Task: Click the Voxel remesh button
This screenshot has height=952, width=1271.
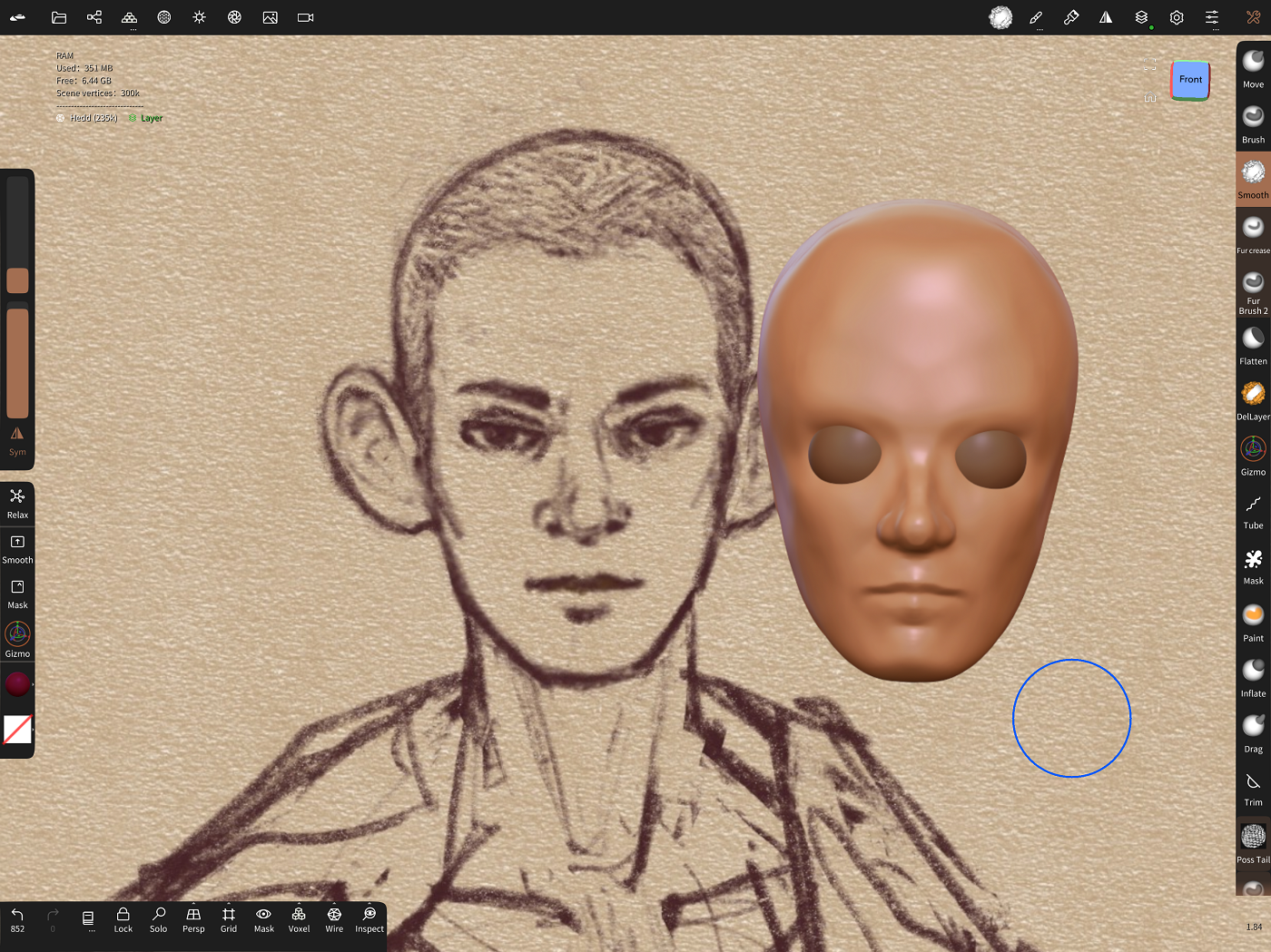Action: click(299, 920)
